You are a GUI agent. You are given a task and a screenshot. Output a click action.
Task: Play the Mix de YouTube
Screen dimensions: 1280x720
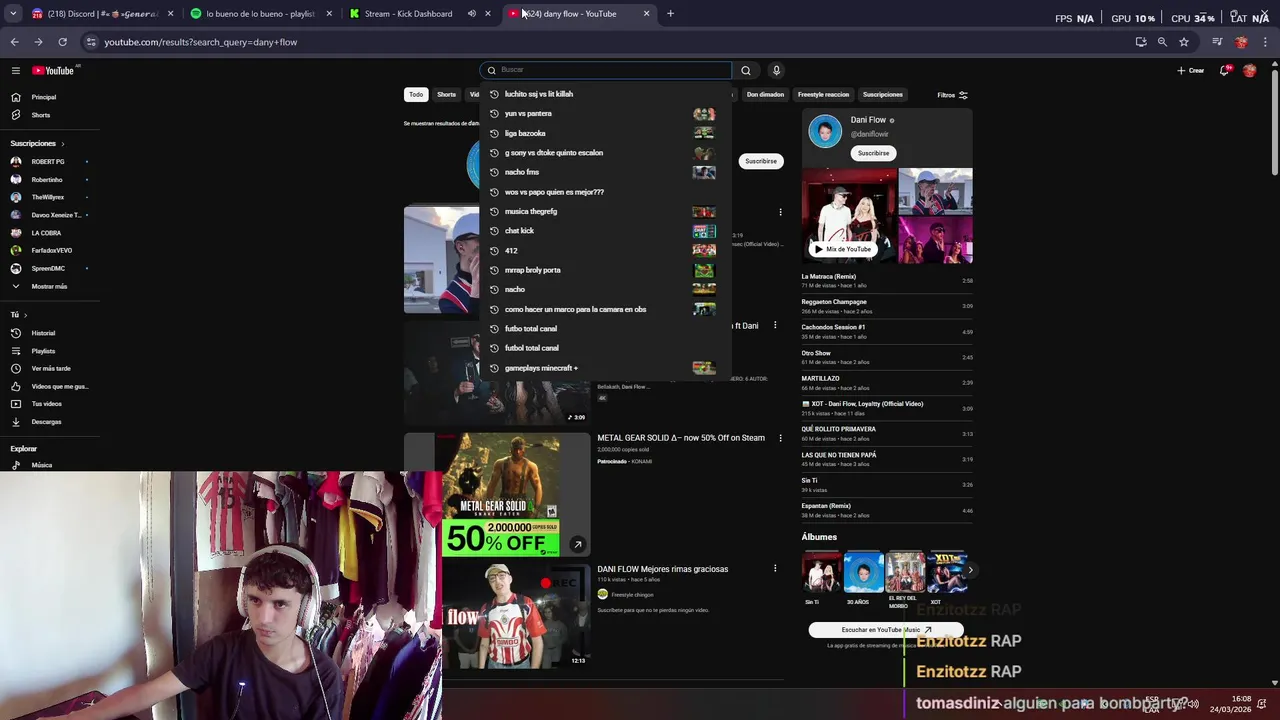(843, 249)
